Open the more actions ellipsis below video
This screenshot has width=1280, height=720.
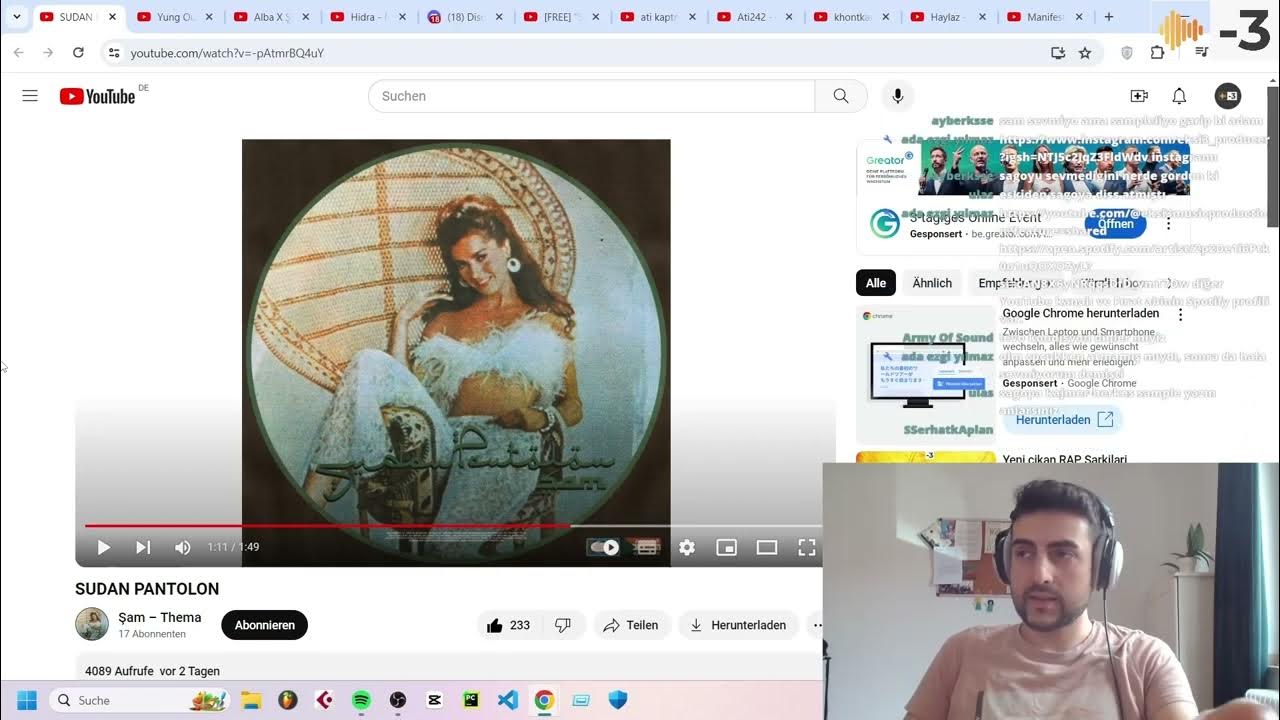click(817, 625)
